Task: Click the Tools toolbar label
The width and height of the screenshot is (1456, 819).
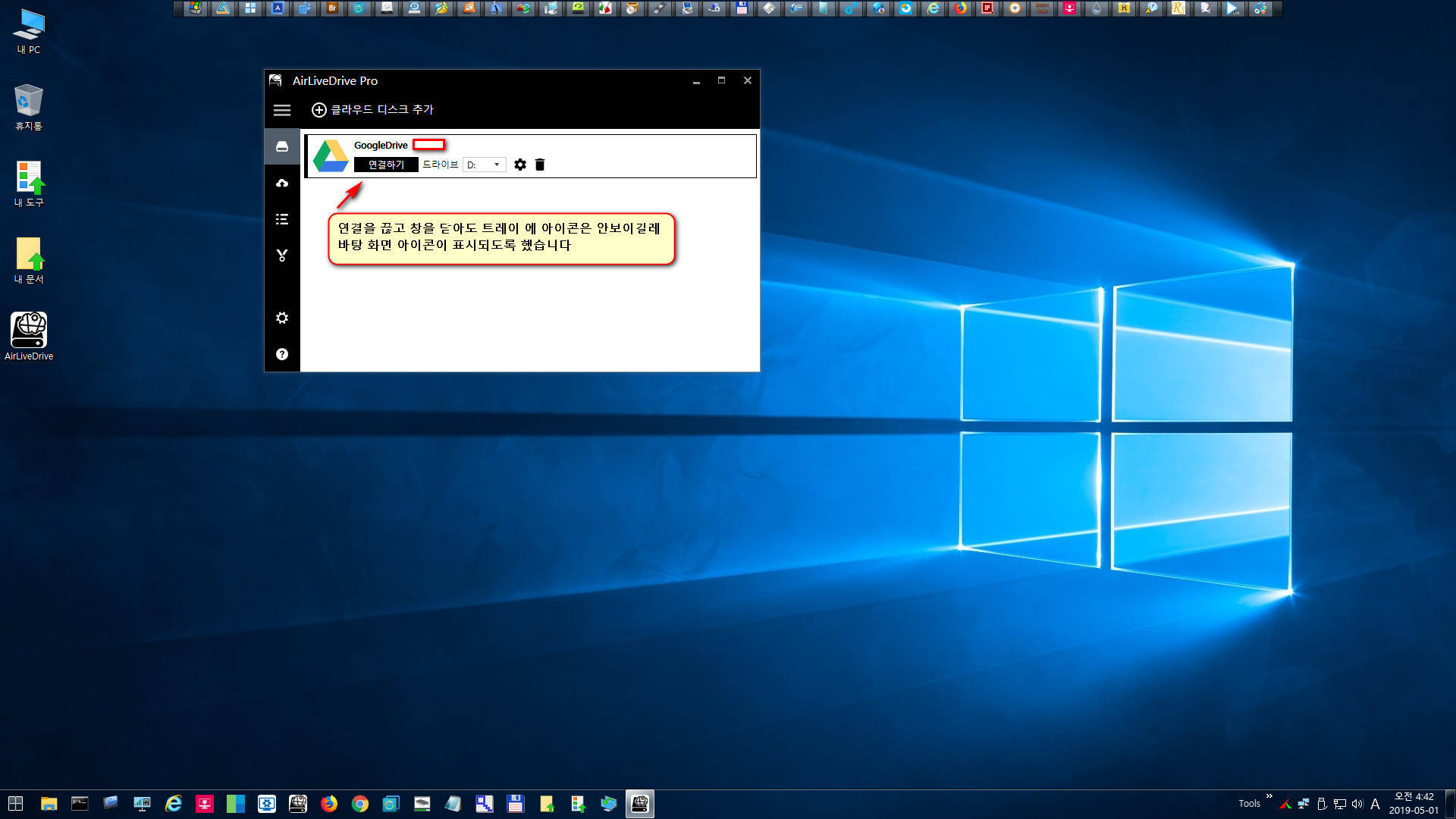Action: [x=1249, y=804]
